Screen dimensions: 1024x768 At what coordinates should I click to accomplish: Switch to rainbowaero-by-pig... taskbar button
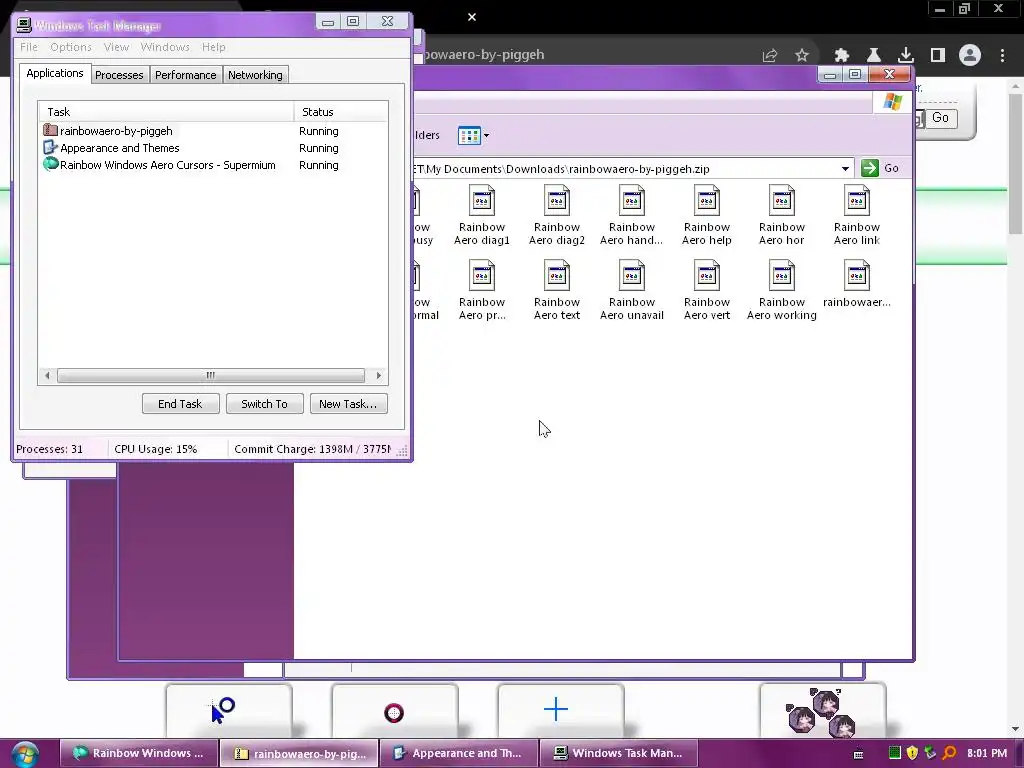[299, 753]
